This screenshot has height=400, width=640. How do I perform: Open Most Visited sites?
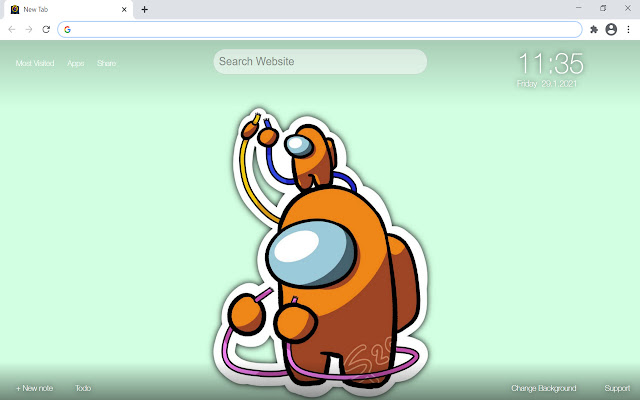click(35, 63)
